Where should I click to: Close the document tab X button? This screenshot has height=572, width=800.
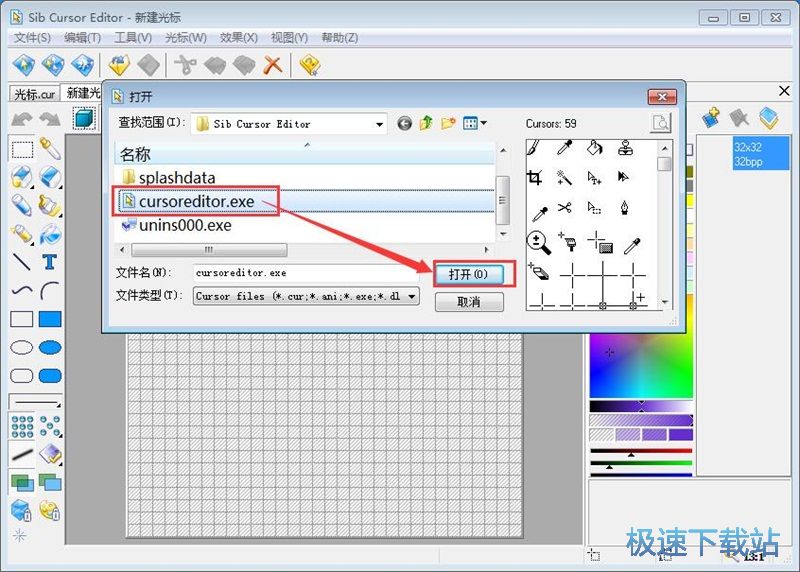click(x=784, y=91)
